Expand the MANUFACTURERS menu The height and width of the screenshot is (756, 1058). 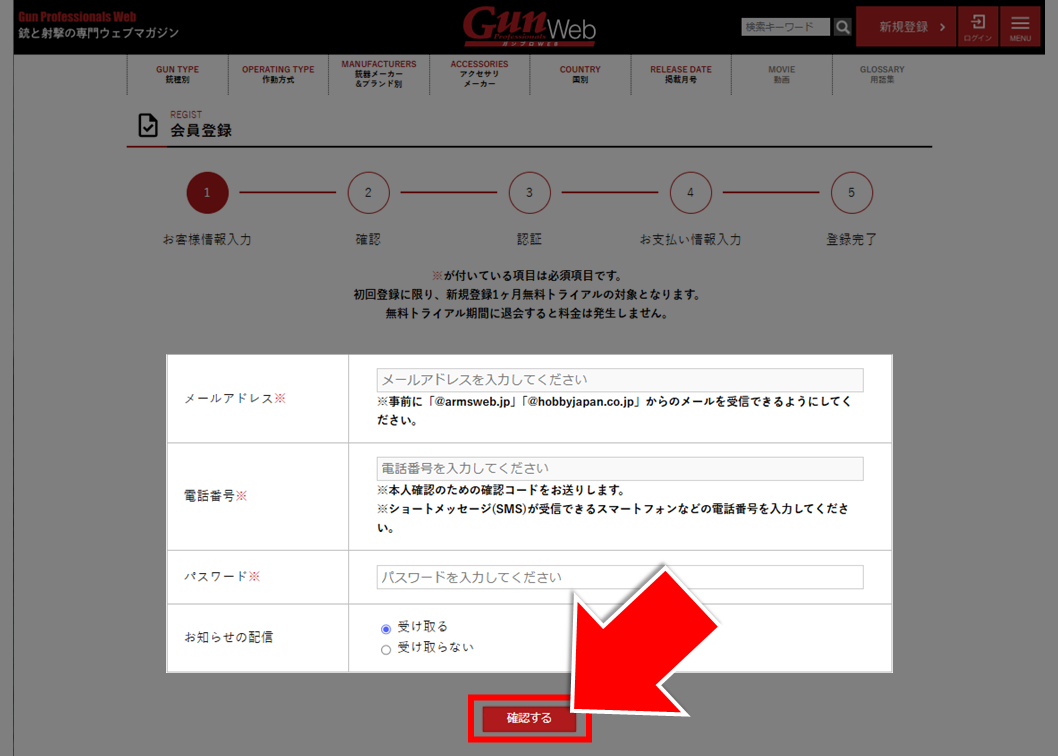click(x=378, y=75)
